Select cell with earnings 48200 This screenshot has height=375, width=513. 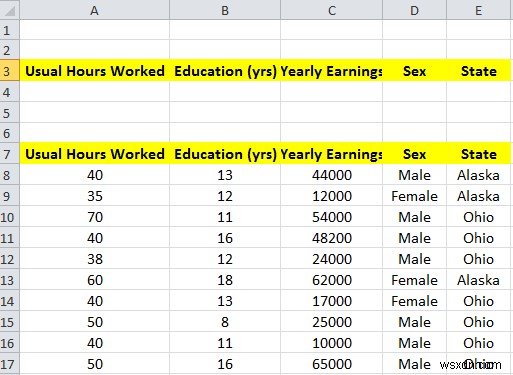332,238
